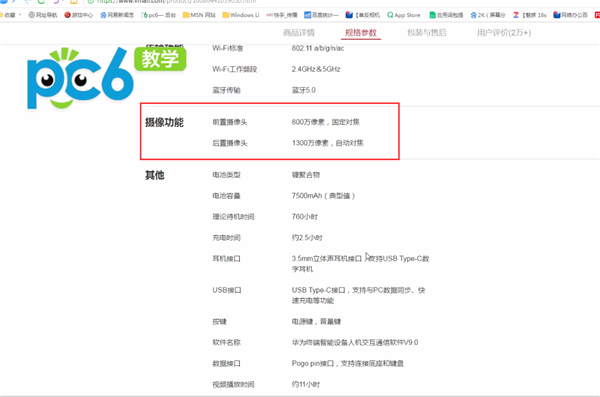Open the 收藏 favorites star bookmark
The width and height of the screenshot is (600, 397).
click(8, 15)
